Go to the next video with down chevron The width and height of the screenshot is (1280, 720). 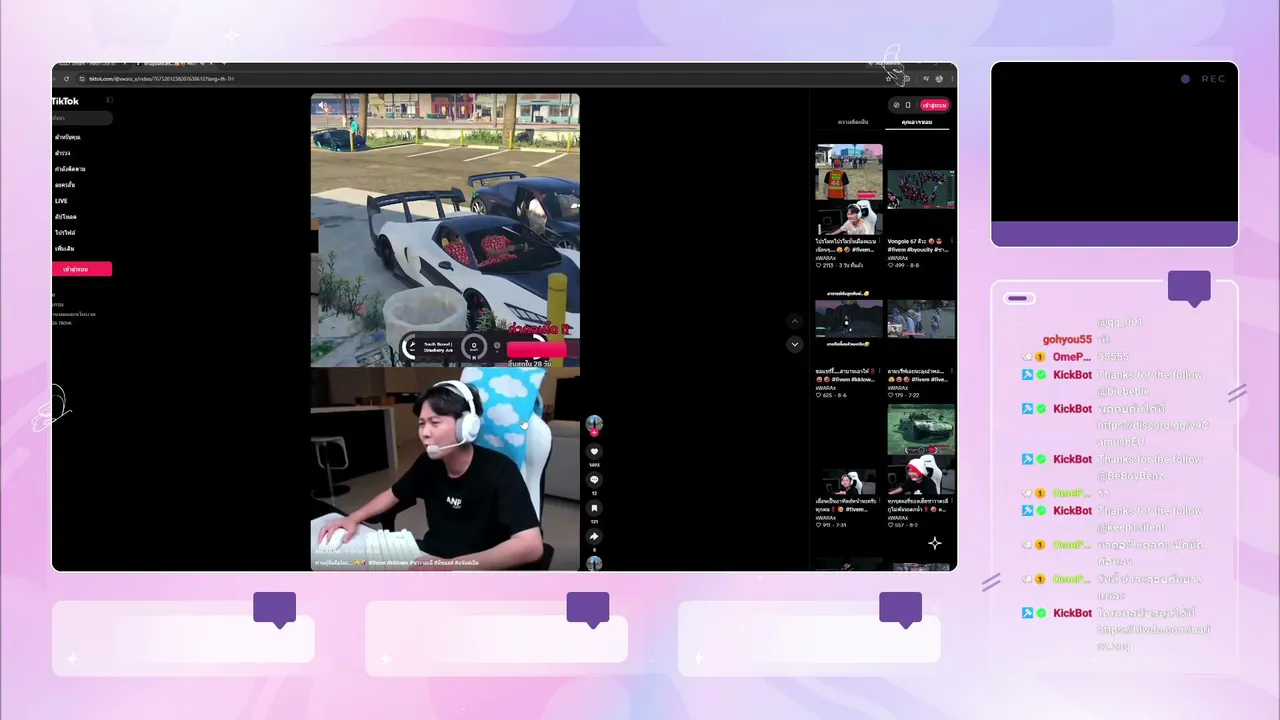point(795,344)
